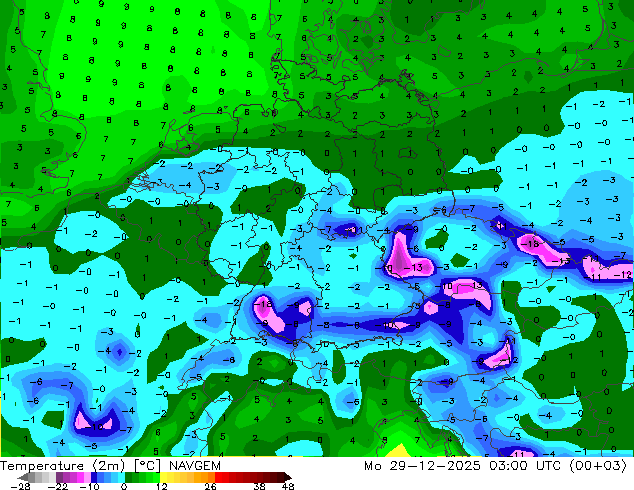Viewport: 634px width, 490px height.
Task: Click the '29-12-2025' date text
Action: [x=435, y=466]
